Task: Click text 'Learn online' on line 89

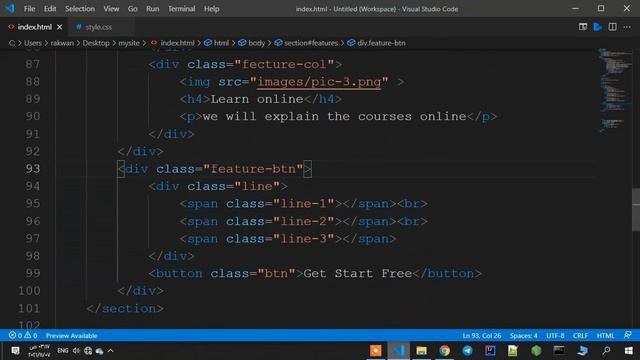Action: [x=257, y=99]
